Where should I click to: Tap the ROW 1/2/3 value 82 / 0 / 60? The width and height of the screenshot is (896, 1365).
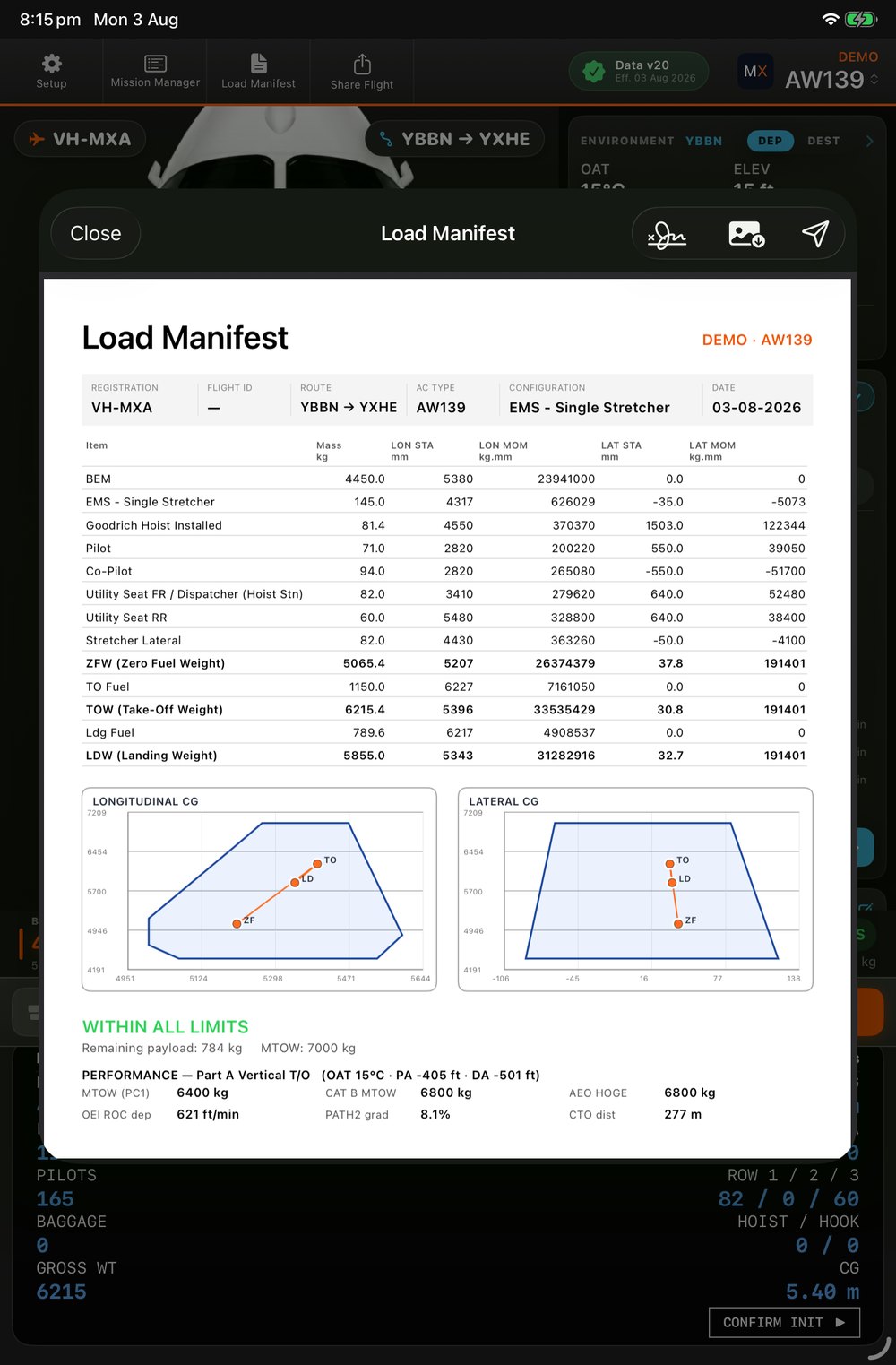point(788,1199)
